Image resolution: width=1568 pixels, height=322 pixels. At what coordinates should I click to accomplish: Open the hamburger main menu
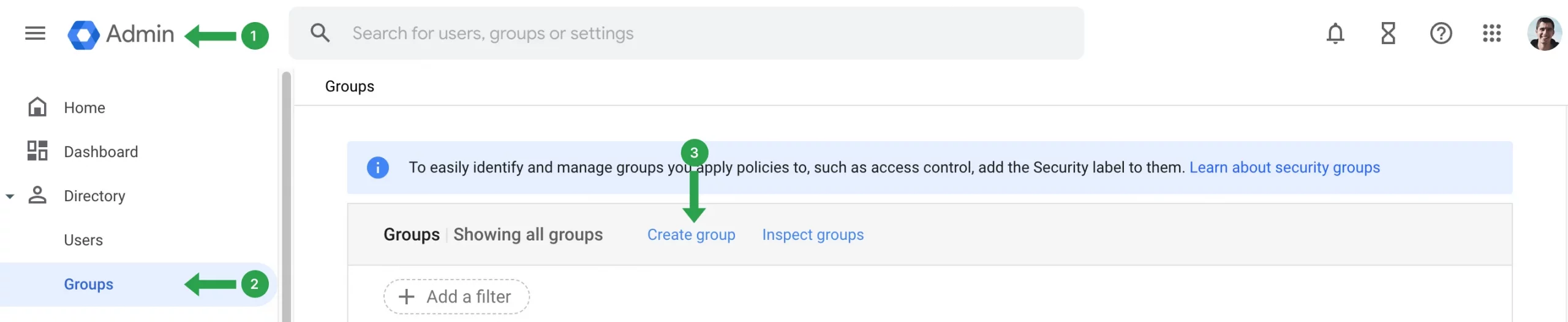click(35, 33)
